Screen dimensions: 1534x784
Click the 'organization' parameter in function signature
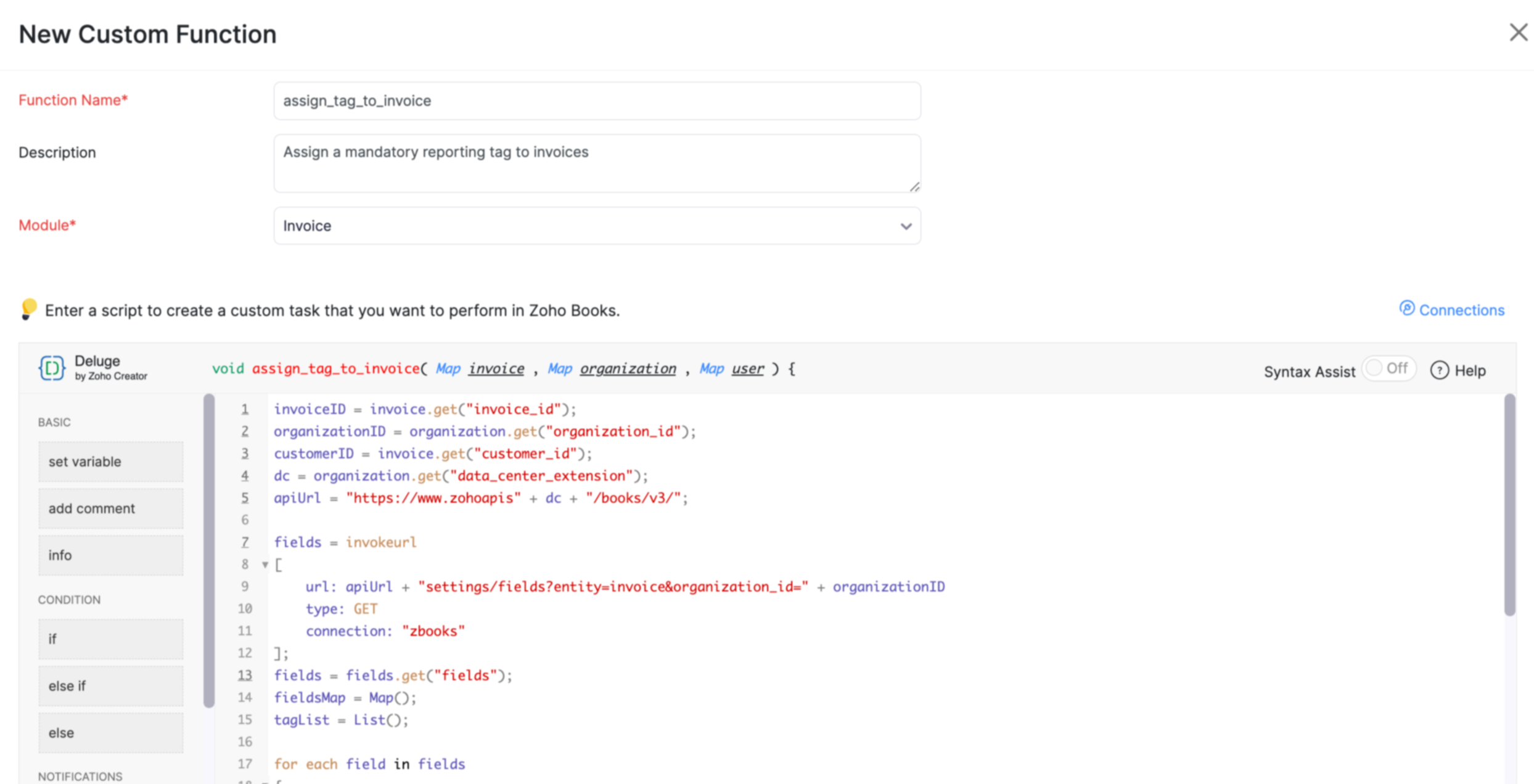click(x=628, y=369)
